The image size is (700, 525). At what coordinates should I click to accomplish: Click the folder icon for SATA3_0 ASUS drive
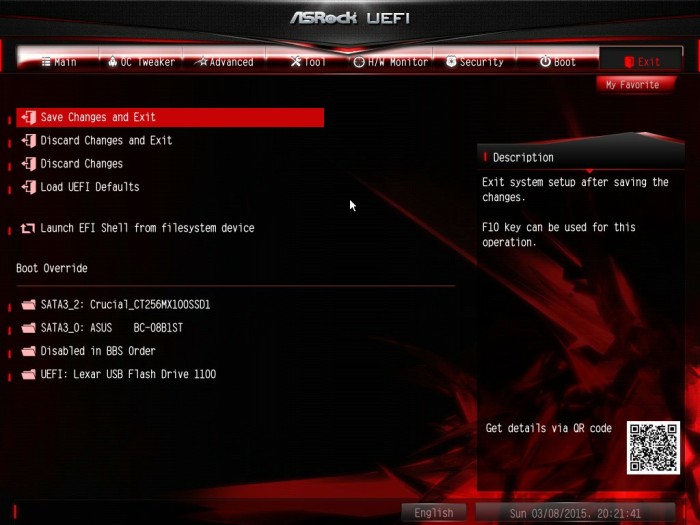point(29,328)
